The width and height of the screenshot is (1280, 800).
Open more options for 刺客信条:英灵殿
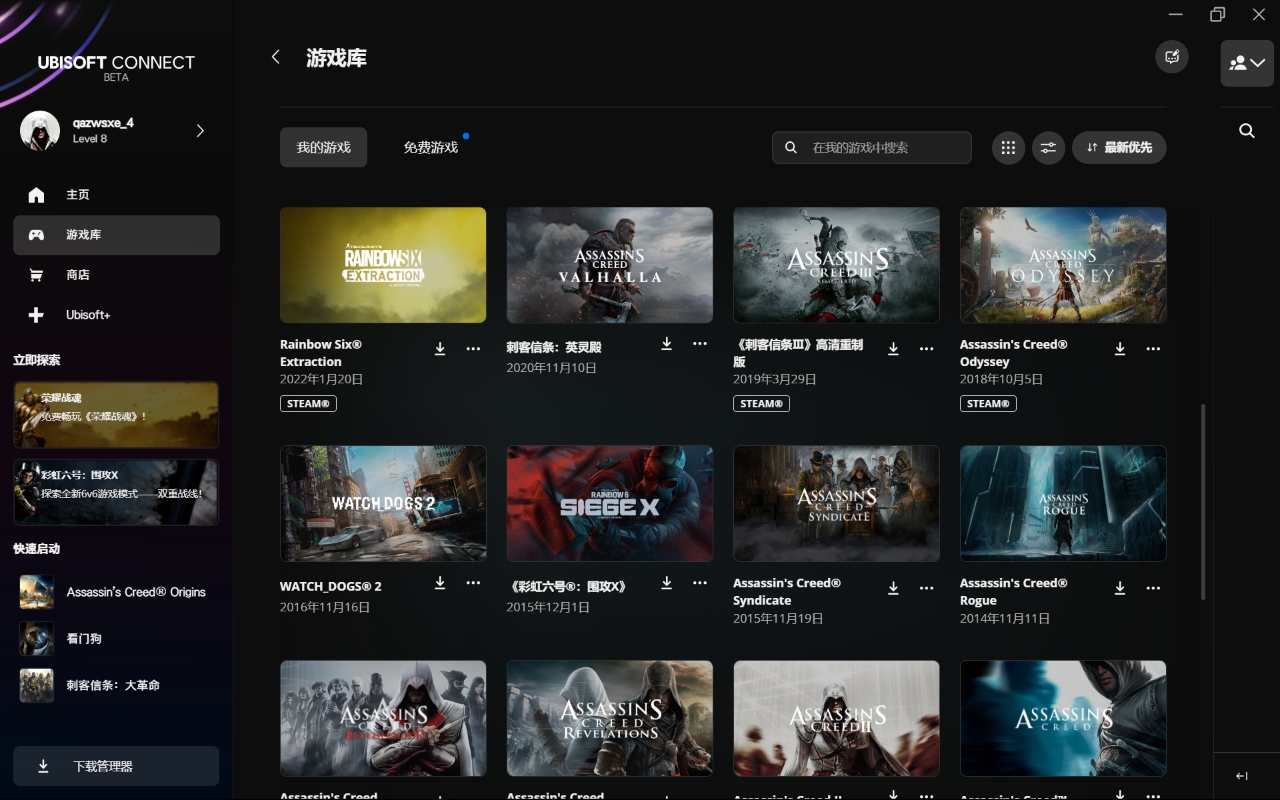click(x=700, y=344)
